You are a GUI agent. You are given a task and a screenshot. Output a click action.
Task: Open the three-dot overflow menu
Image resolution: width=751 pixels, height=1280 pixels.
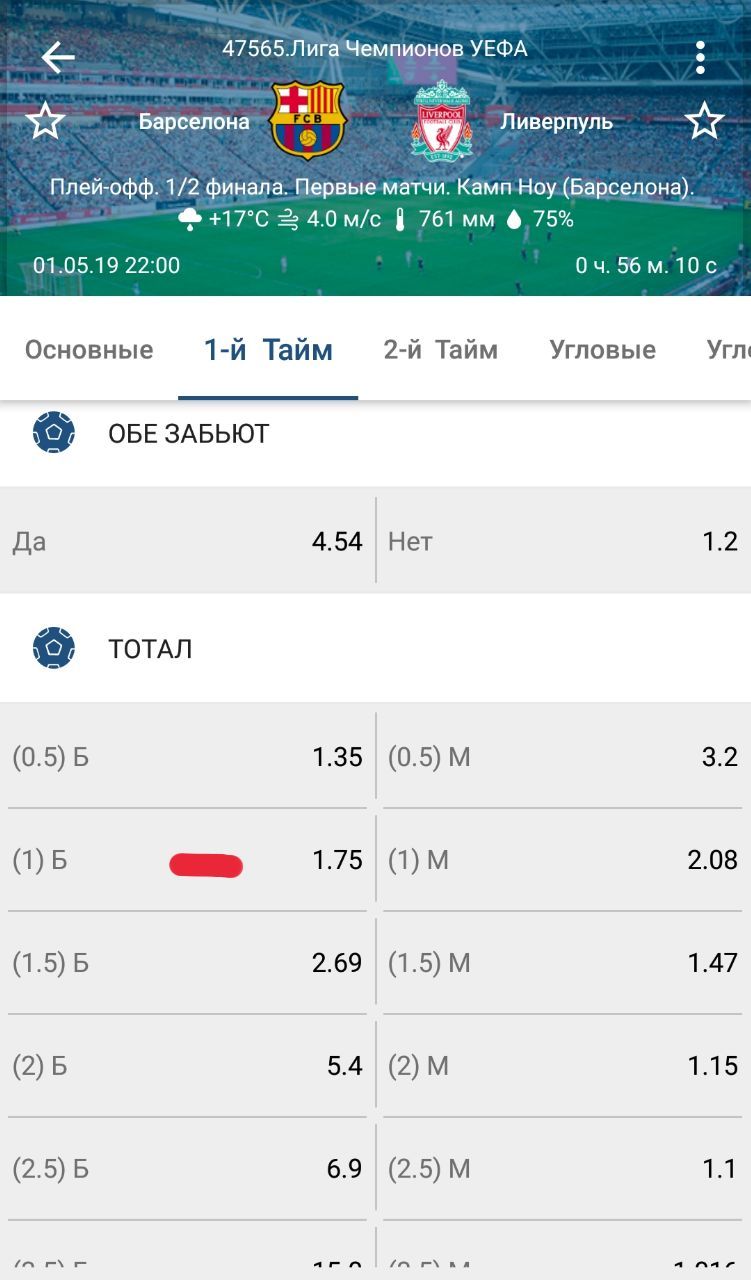pos(700,58)
